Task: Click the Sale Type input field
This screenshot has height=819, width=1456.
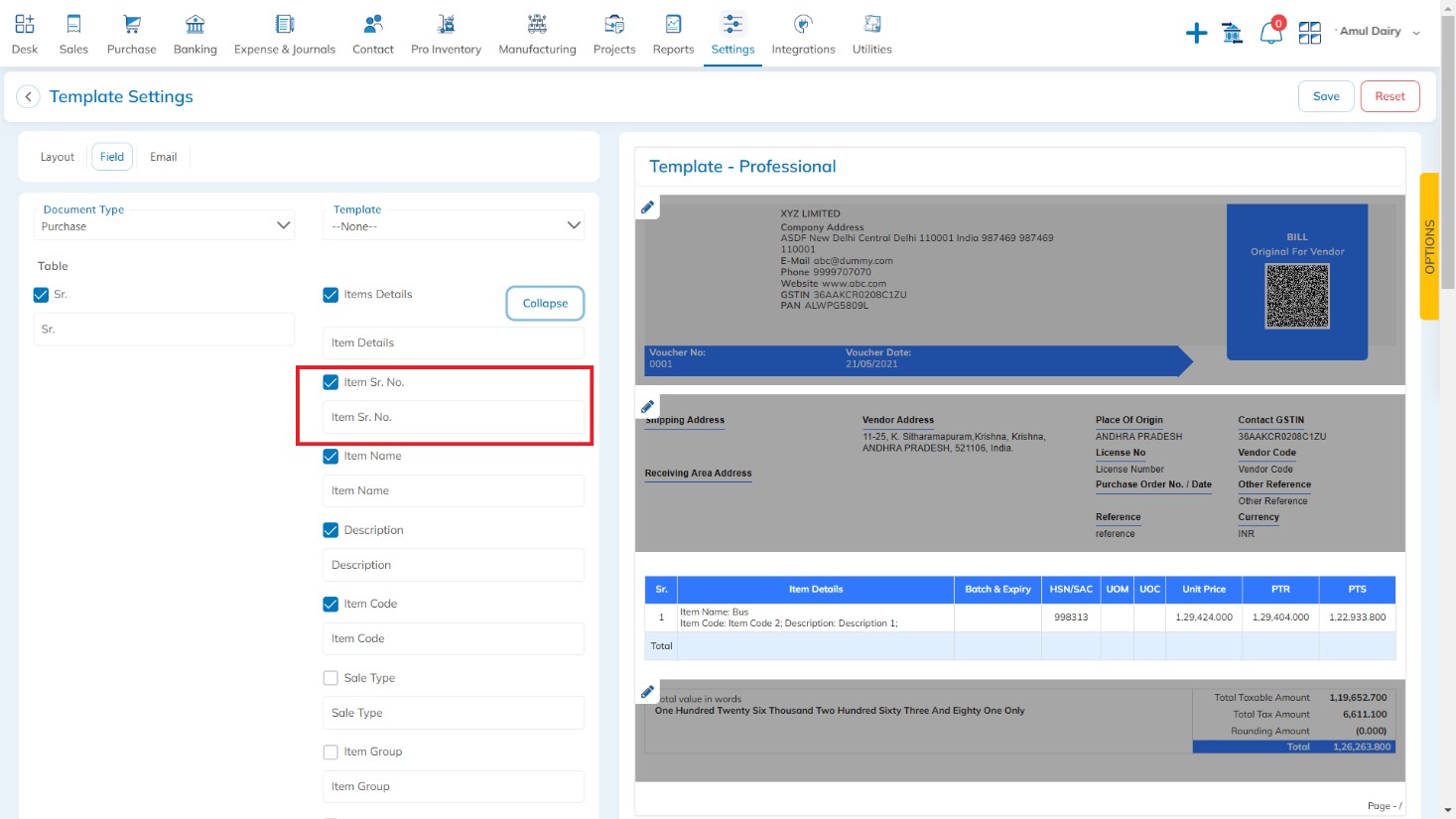Action: pyautogui.click(x=454, y=713)
